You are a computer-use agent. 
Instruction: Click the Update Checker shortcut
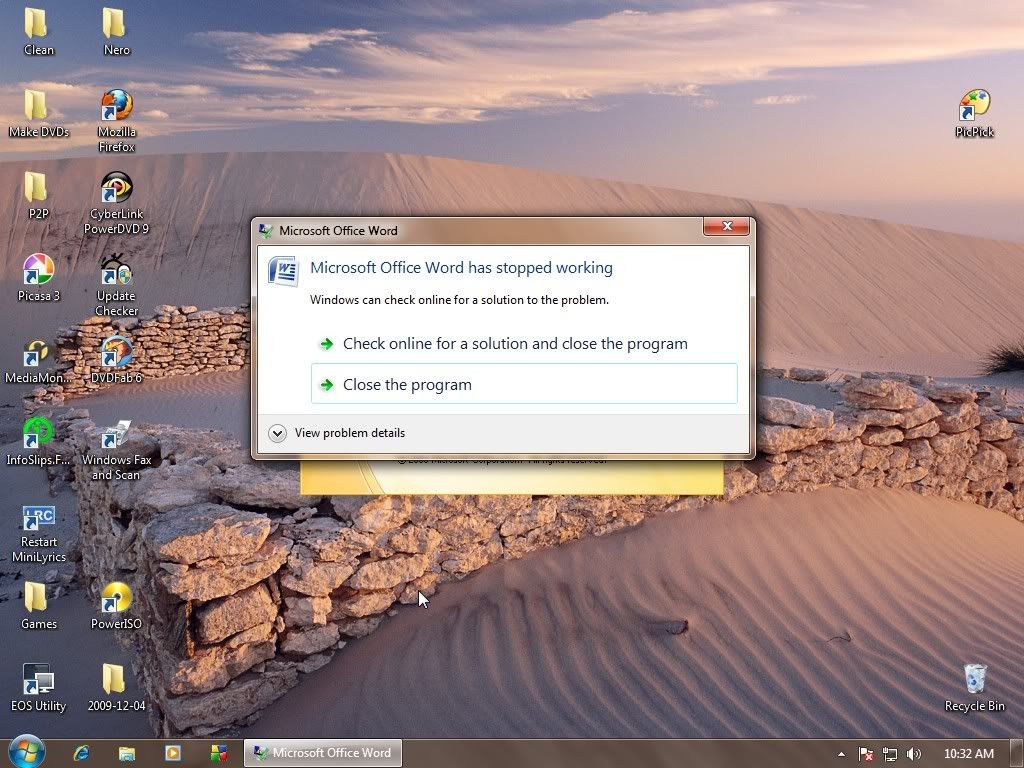tap(116, 285)
